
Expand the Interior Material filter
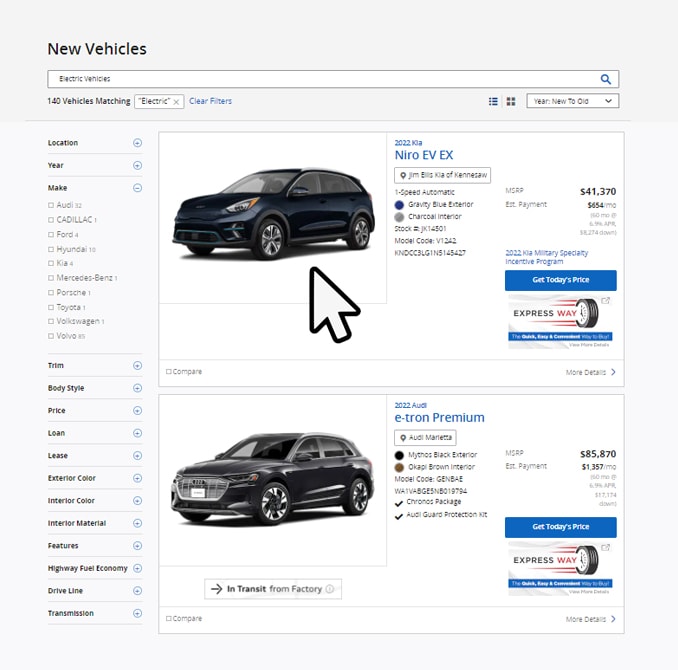coord(138,523)
